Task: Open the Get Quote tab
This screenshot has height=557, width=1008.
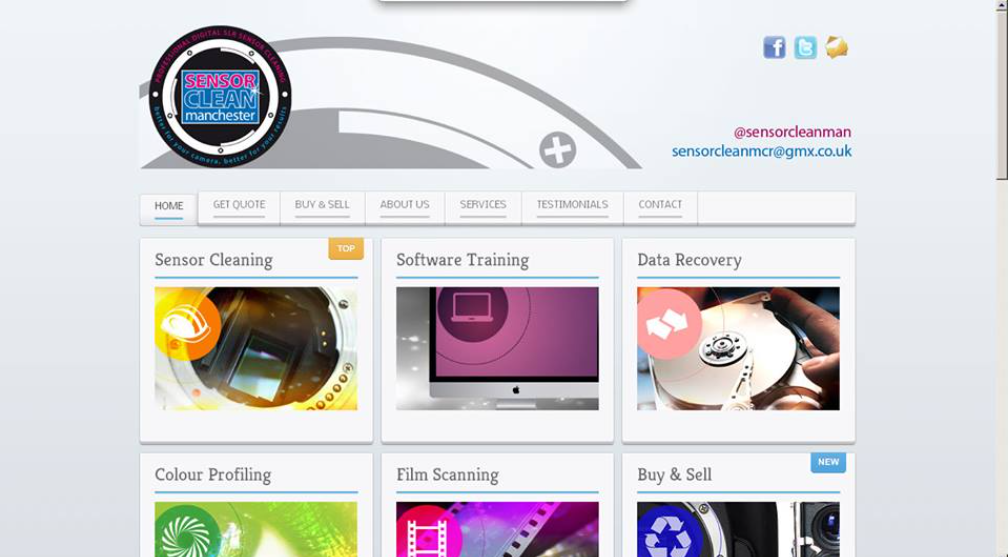Action: [x=239, y=205]
